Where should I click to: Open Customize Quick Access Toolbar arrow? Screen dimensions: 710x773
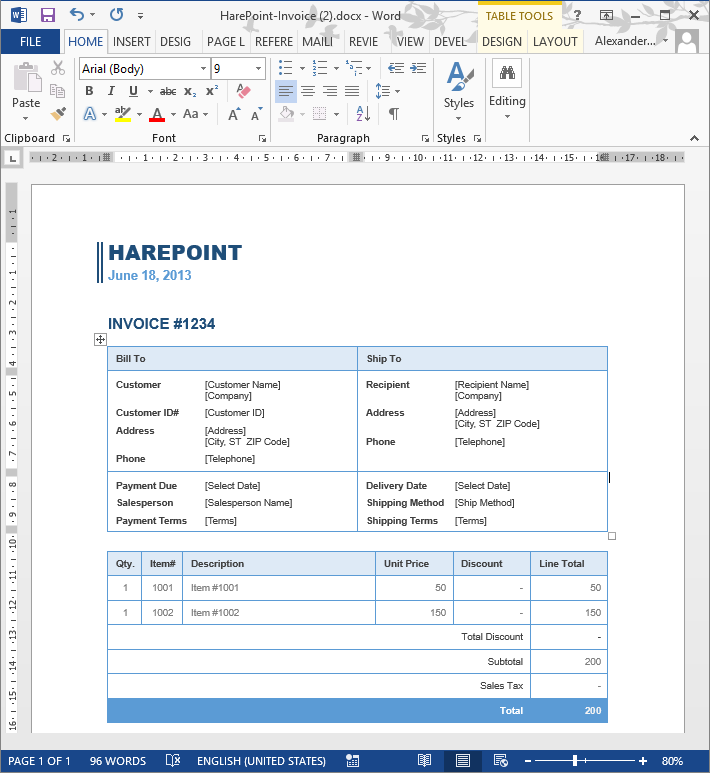click(x=141, y=16)
